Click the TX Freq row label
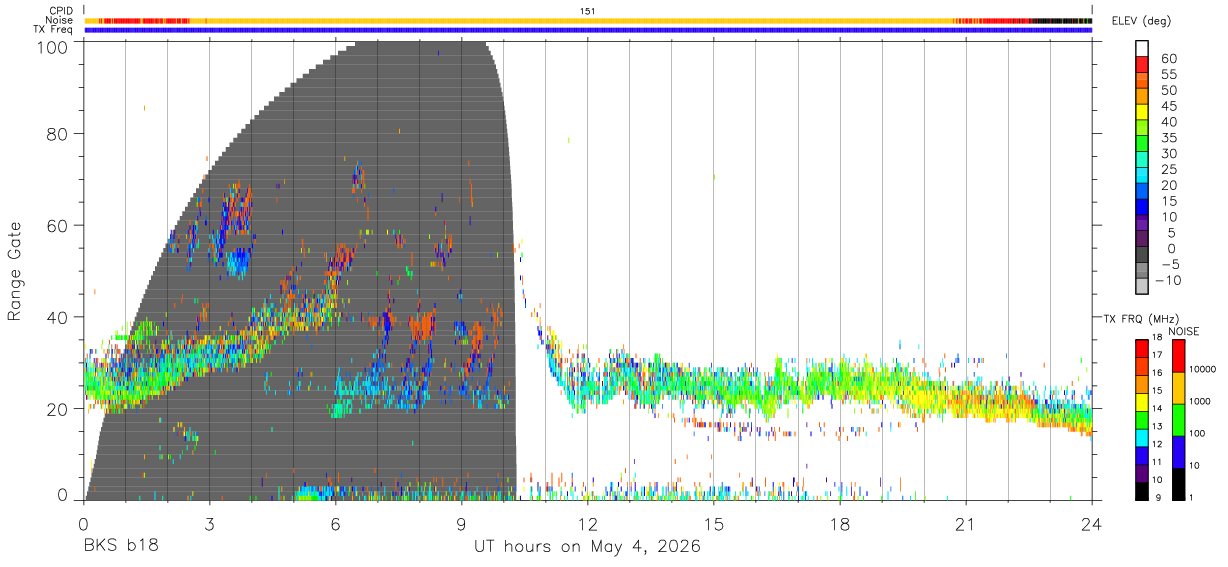The height and width of the screenshot is (567, 1228). [52, 30]
